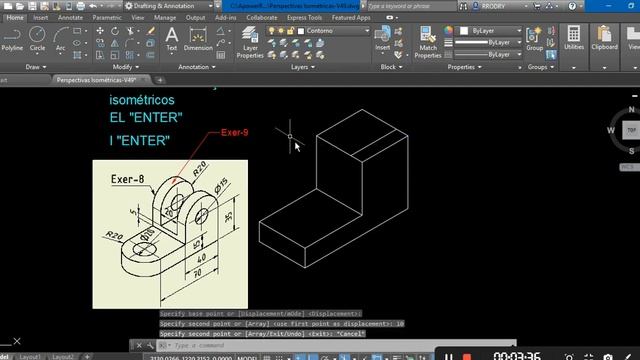Activate the Mirror tool

115,43
